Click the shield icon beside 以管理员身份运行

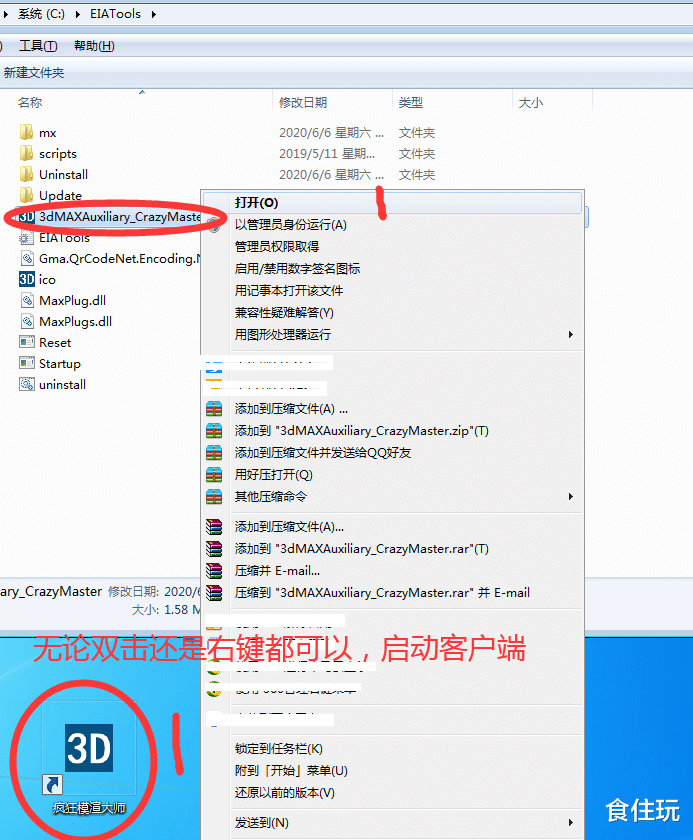click(x=214, y=224)
